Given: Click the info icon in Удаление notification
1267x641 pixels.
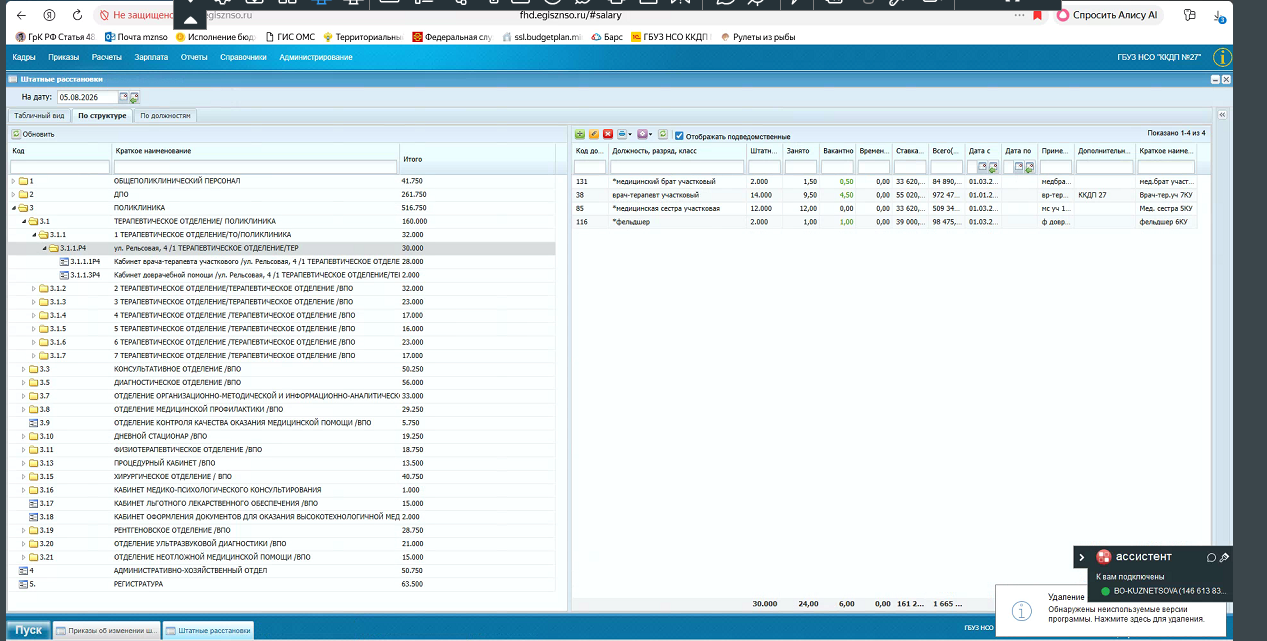Looking at the screenshot, I should point(1021,609).
